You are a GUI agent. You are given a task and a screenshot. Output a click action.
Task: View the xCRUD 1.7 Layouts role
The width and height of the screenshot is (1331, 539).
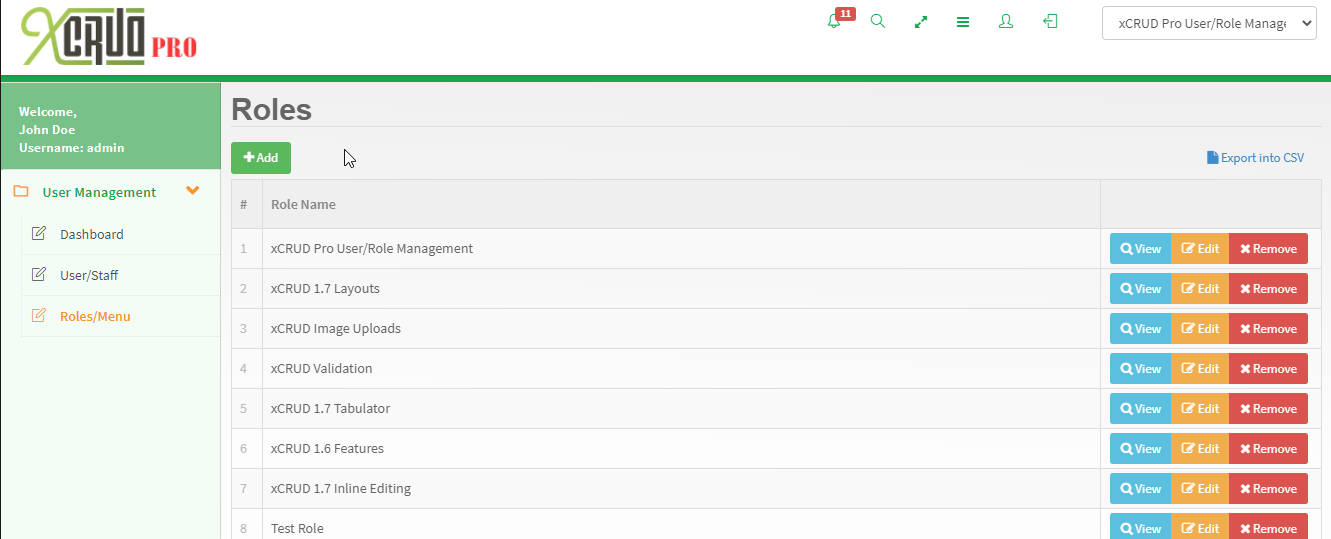(x=1140, y=289)
